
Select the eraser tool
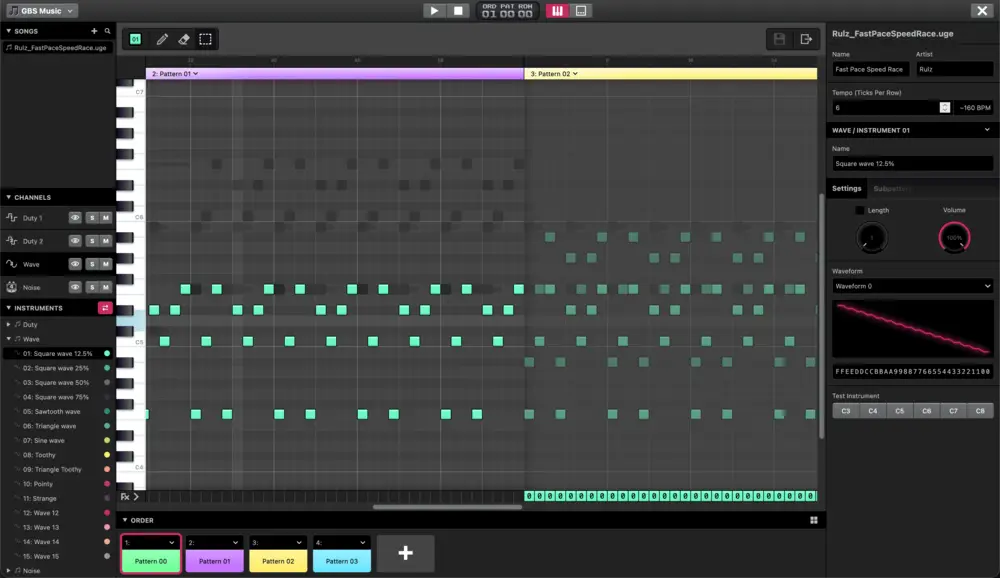click(x=184, y=40)
